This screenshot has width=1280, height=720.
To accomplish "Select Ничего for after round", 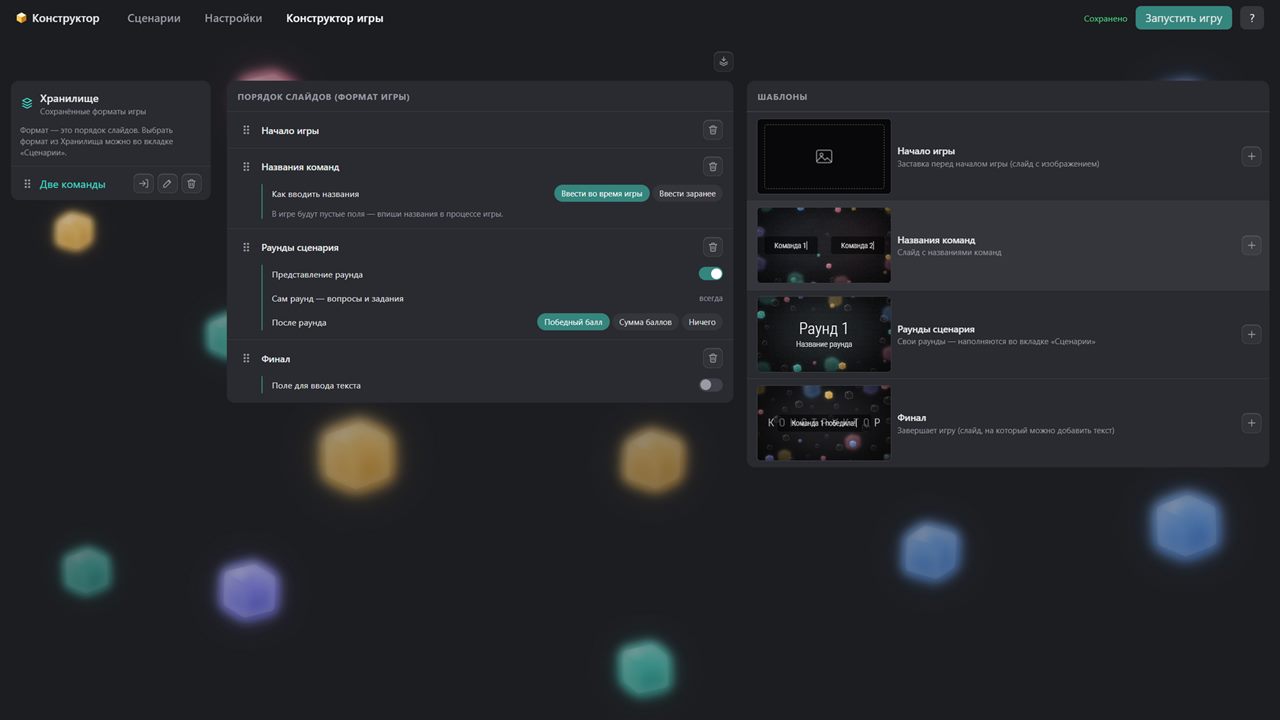I will click(702, 322).
